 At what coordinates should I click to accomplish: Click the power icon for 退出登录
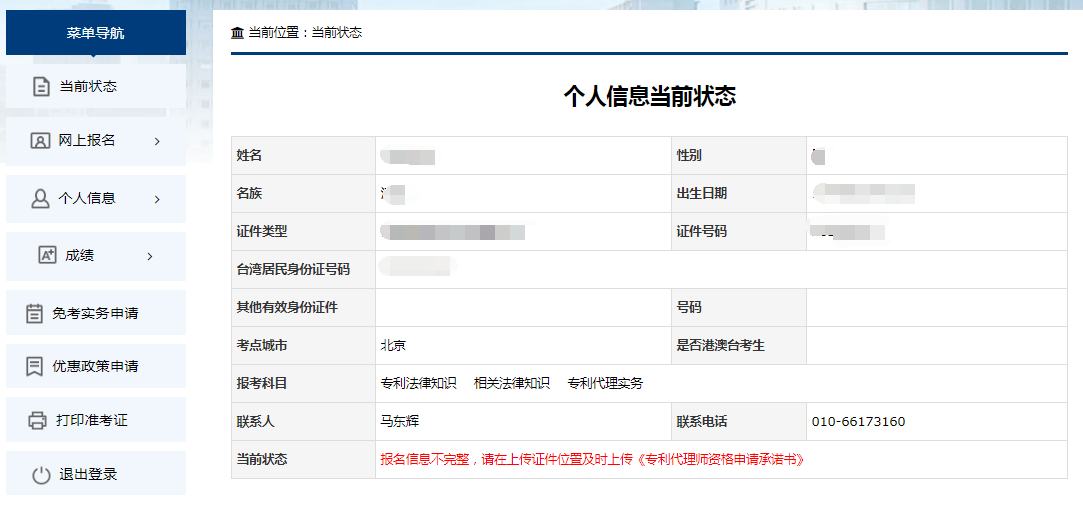click(x=41, y=475)
